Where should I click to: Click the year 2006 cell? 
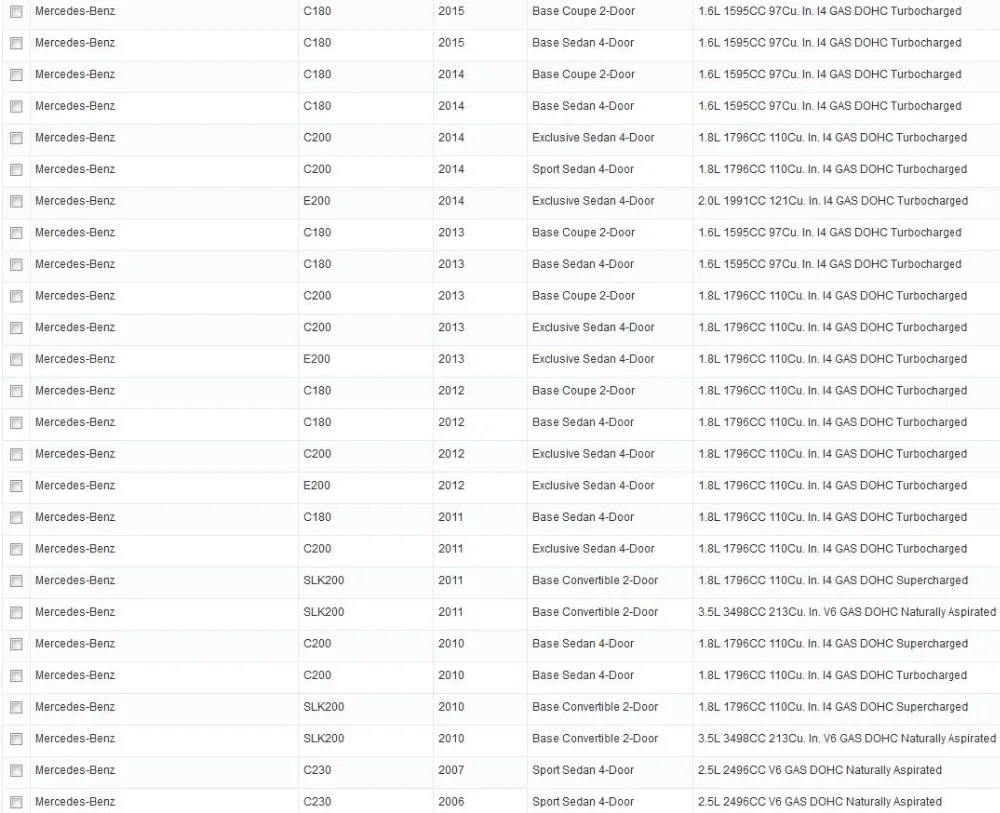coord(451,802)
